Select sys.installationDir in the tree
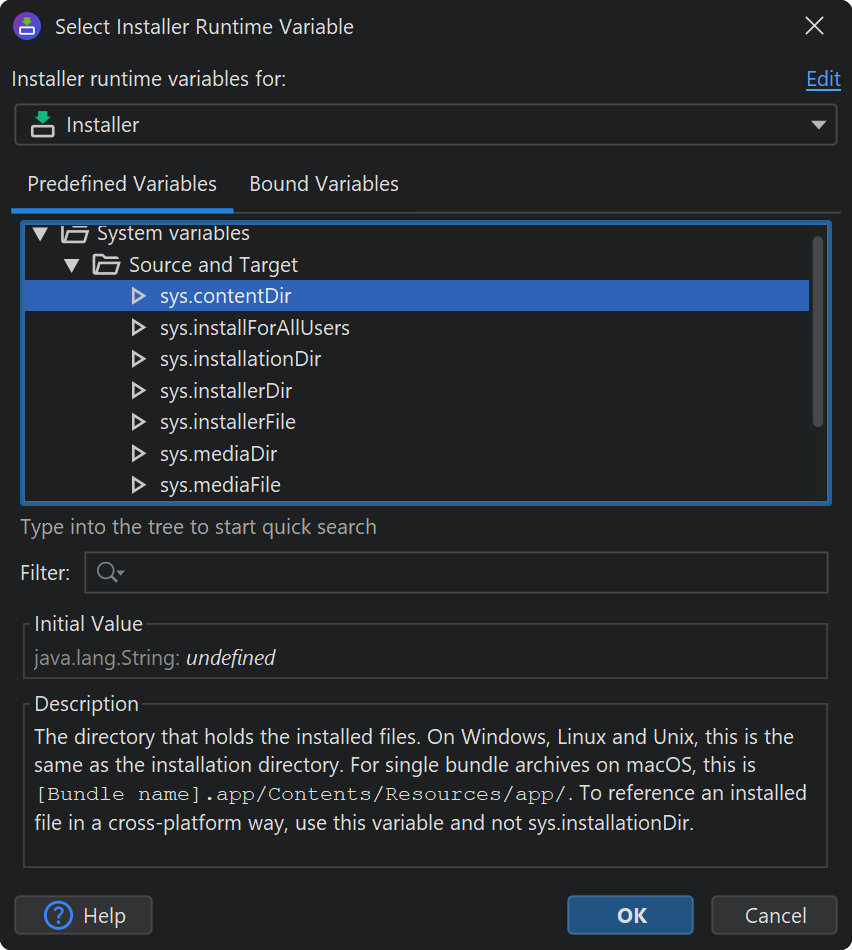The height and width of the screenshot is (950, 852). pos(240,359)
